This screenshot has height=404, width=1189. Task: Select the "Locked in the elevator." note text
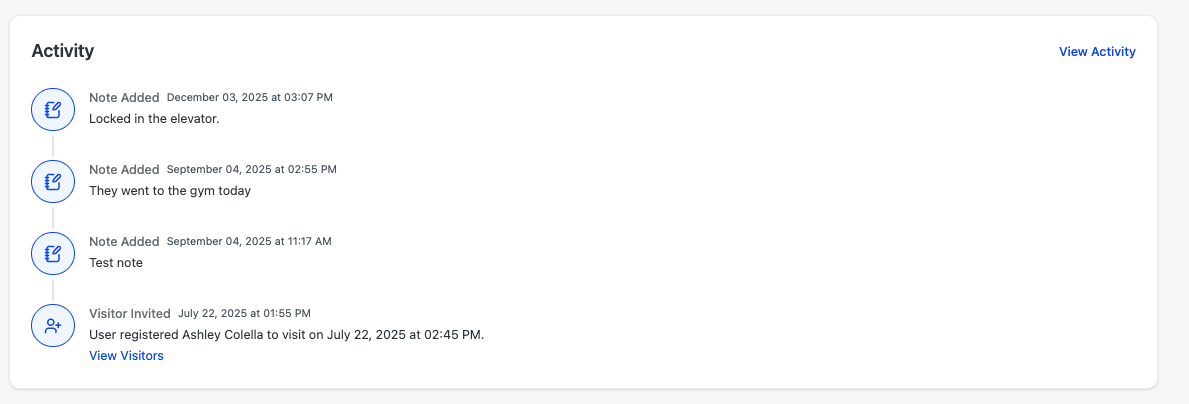[x=154, y=119]
